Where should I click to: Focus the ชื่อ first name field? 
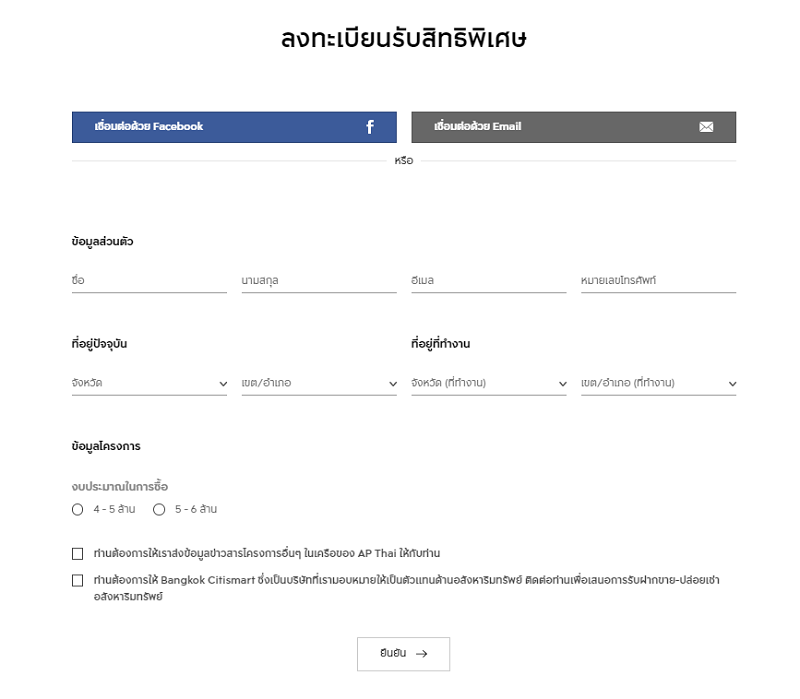point(149,281)
